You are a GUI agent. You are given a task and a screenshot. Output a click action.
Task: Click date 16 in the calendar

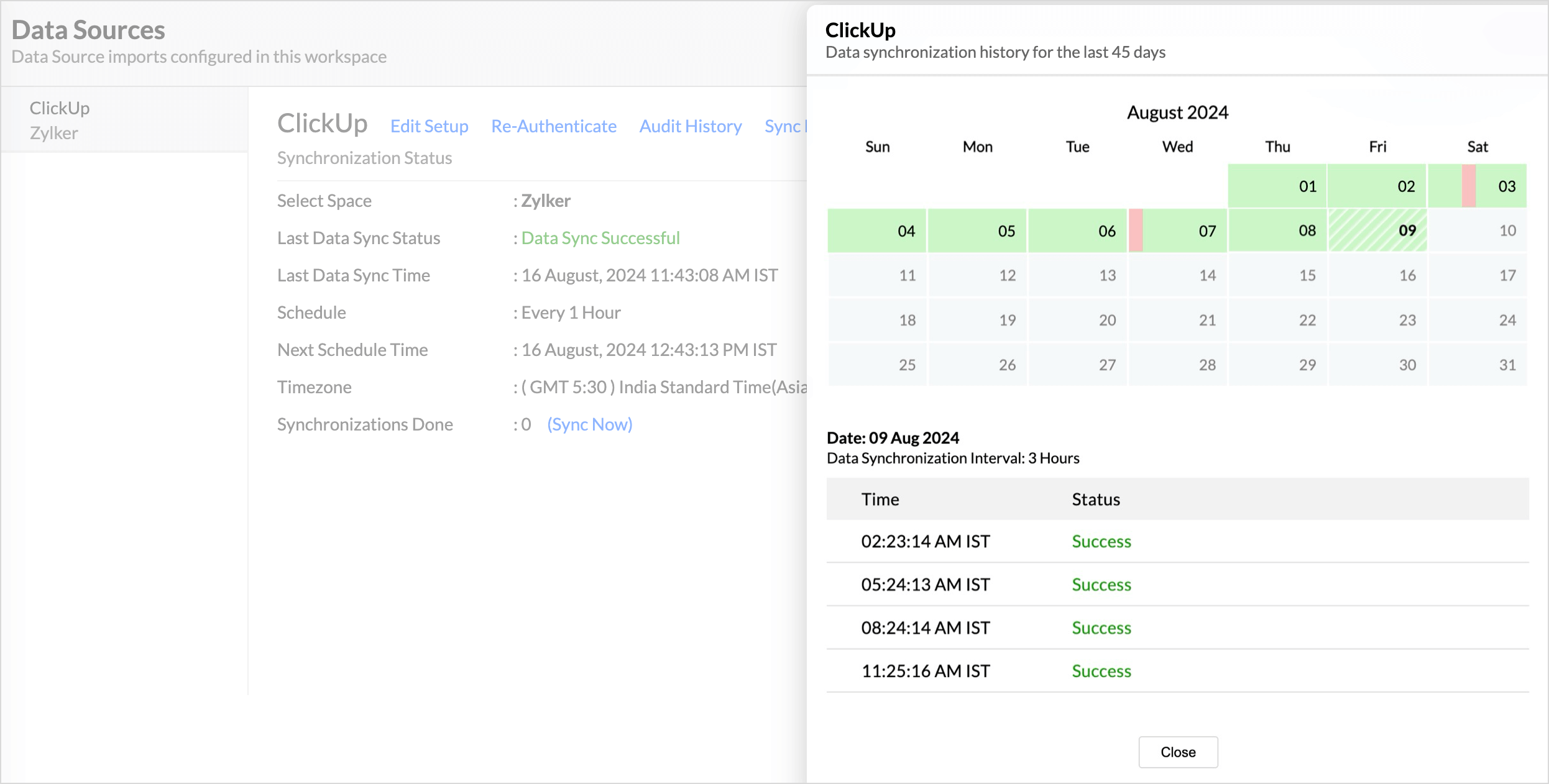click(x=1377, y=275)
